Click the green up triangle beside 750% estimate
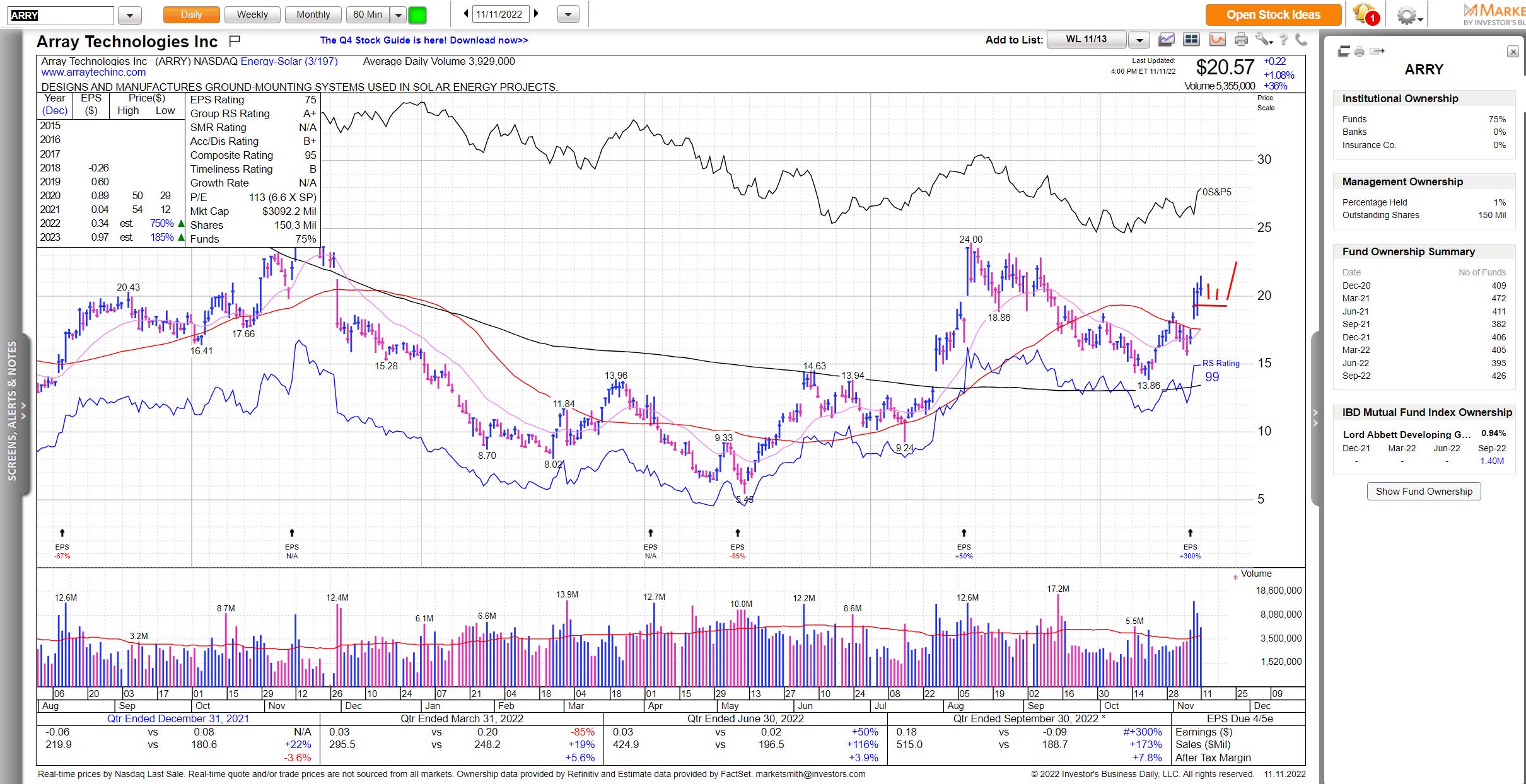This screenshot has height=784, width=1526. [181, 224]
